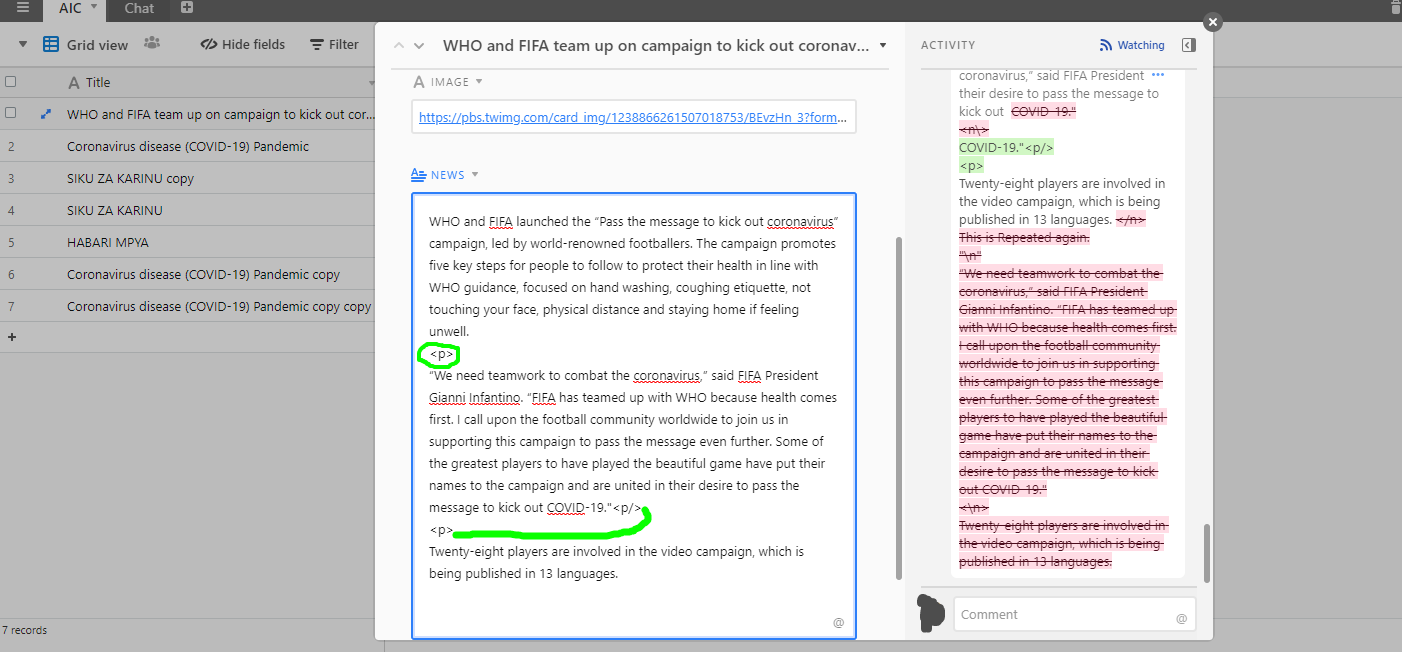This screenshot has width=1402, height=652.
Task: Open IMAGE field dropdown menu
Action: [x=479, y=82]
